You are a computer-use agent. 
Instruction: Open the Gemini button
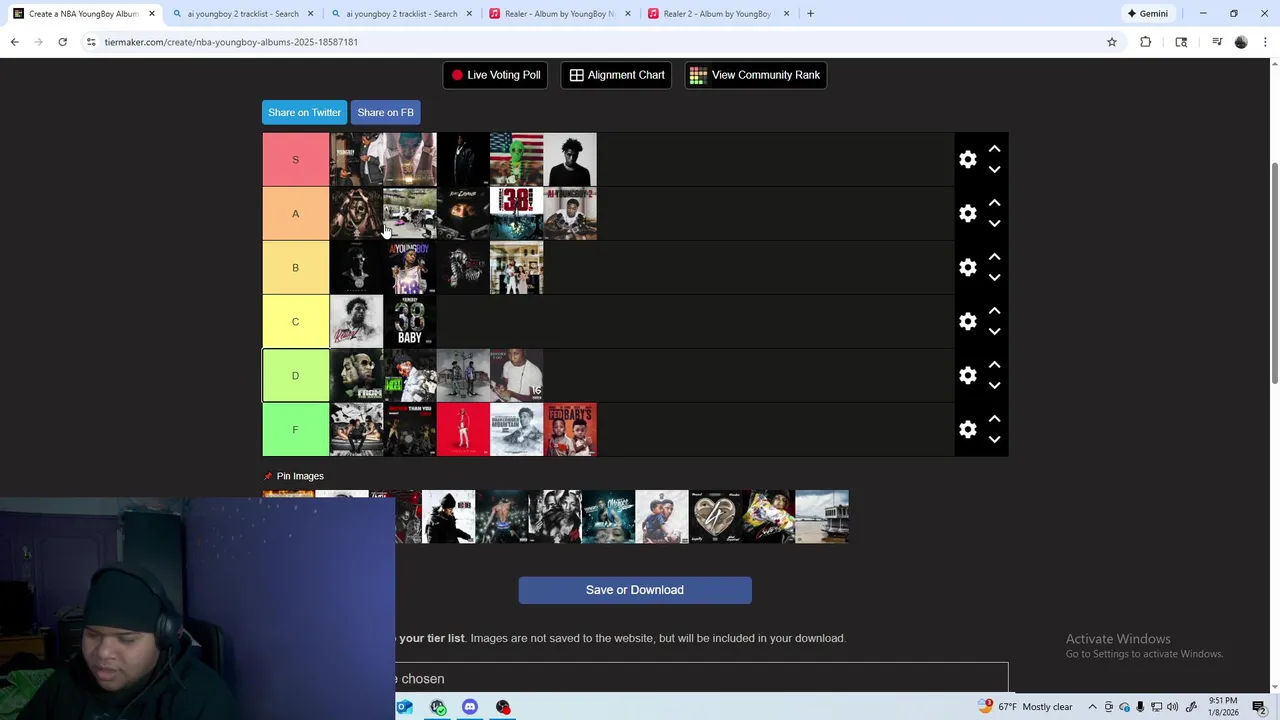(x=1147, y=14)
